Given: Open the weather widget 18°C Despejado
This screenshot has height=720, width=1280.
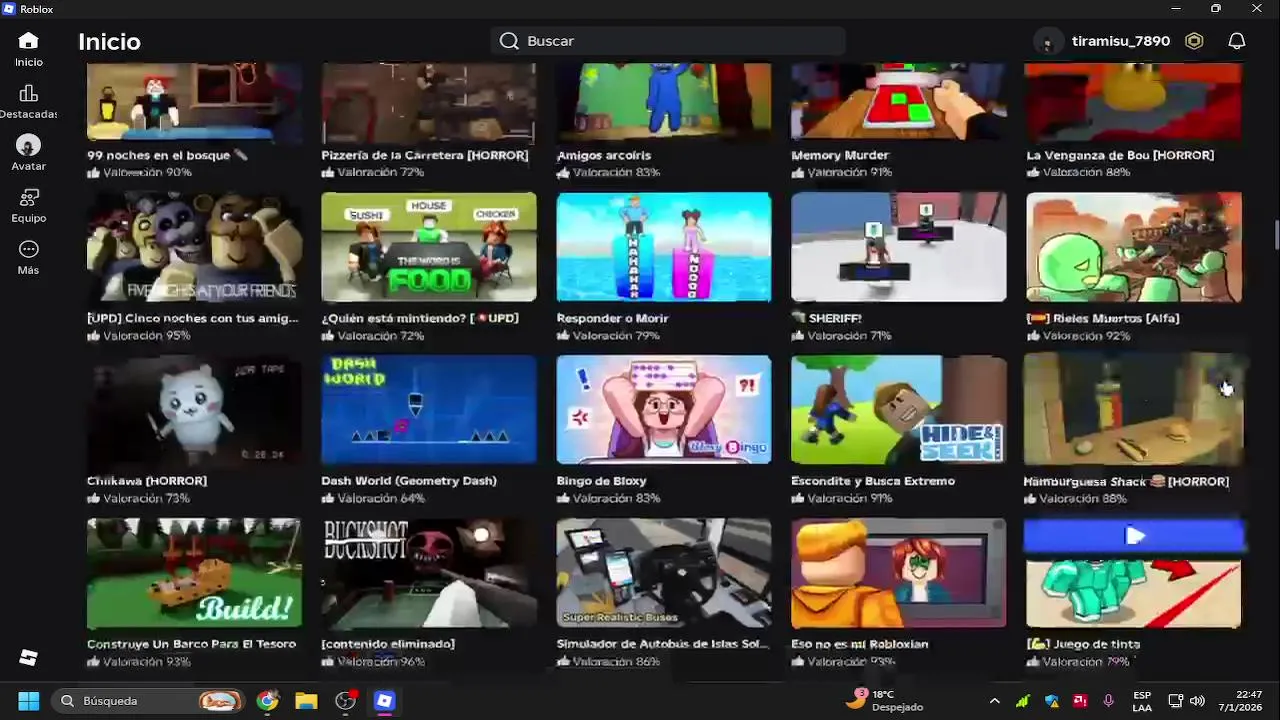Looking at the screenshot, I should coord(884,700).
